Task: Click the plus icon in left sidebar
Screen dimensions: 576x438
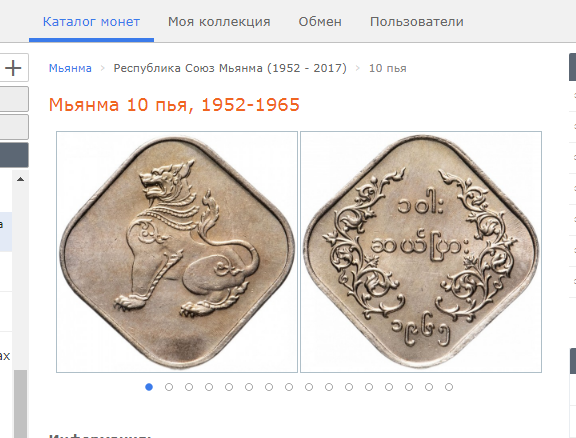Action: pyautogui.click(x=13, y=68)
